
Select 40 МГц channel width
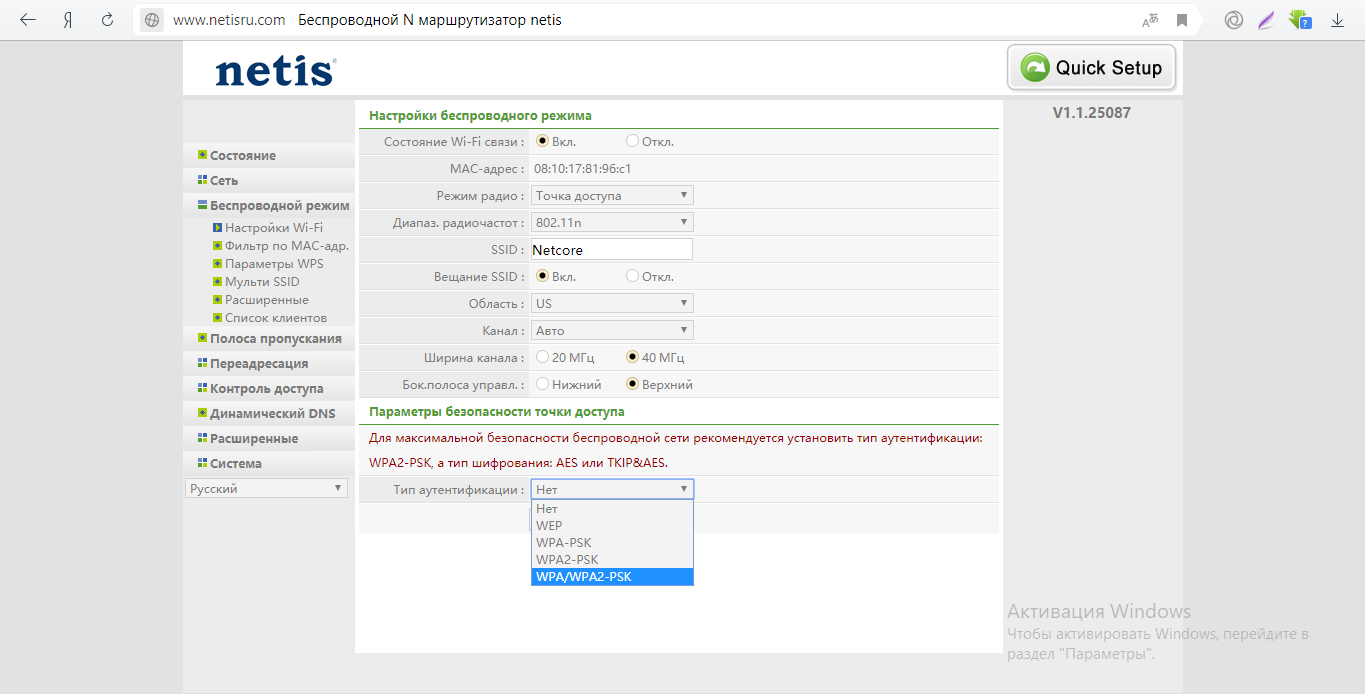pos(633,357)
